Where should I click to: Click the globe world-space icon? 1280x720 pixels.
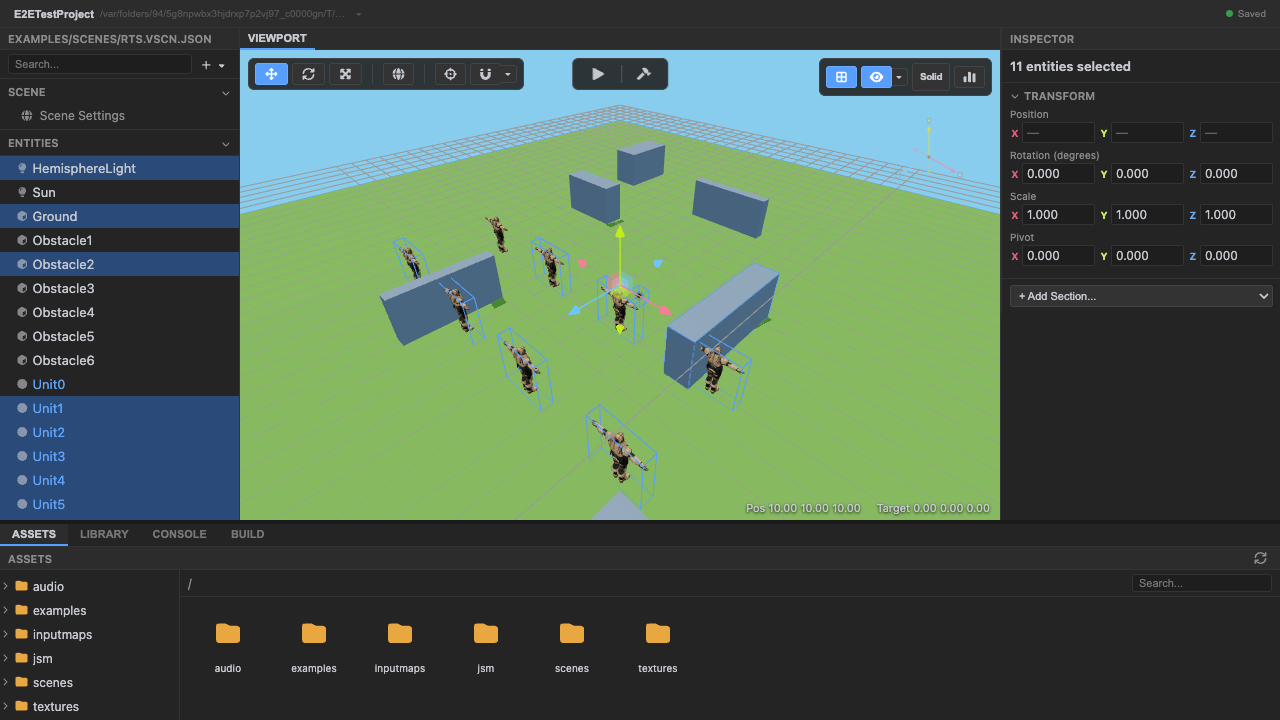398,74
